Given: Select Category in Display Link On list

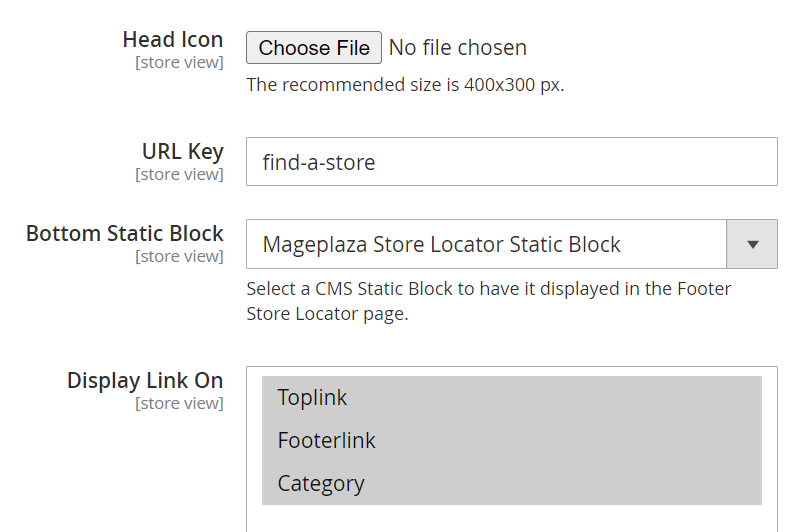Looking at the screenshot, I should (x=321, y=483).
